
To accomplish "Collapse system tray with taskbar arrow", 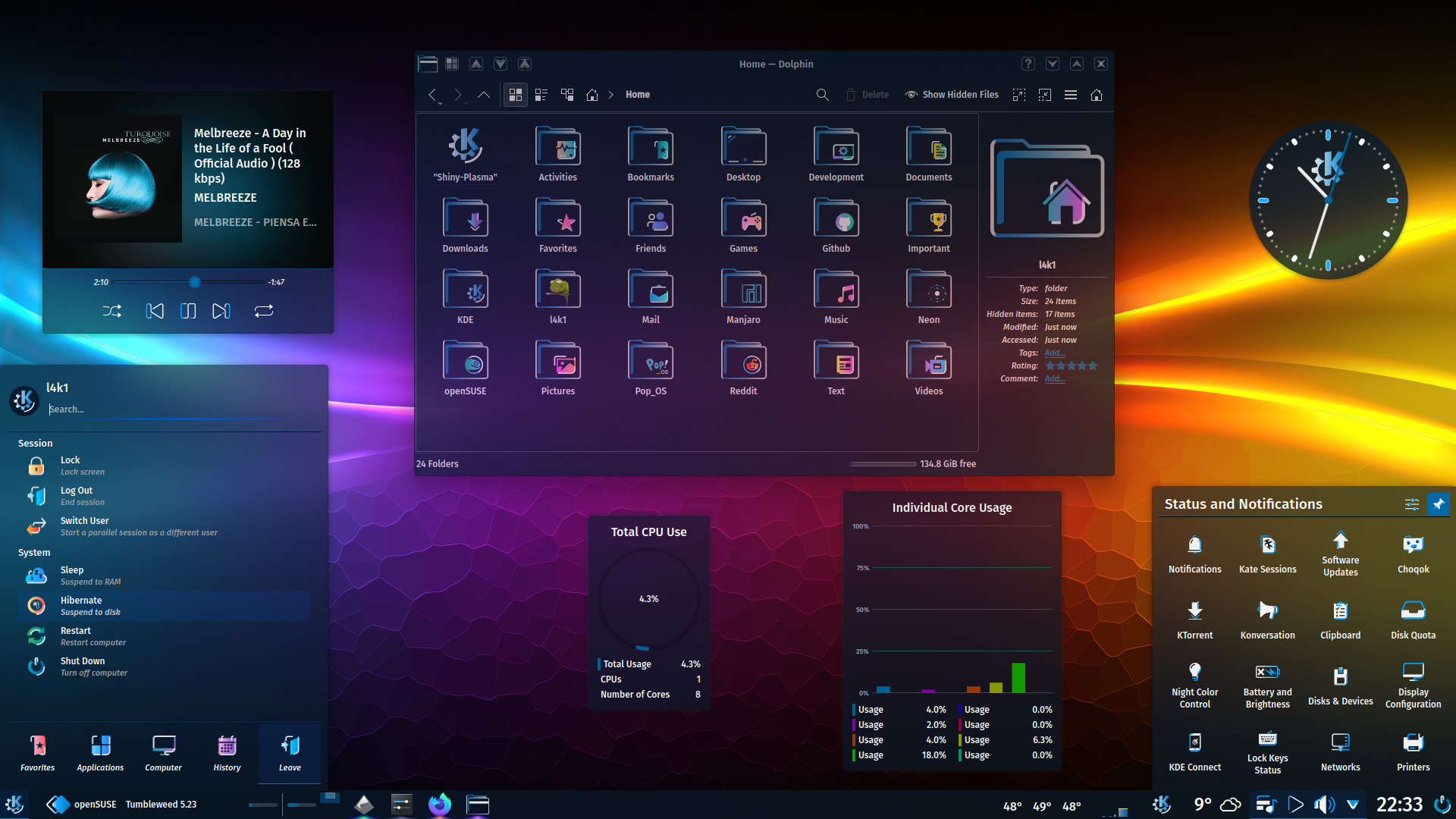I will click(1353, 805).
